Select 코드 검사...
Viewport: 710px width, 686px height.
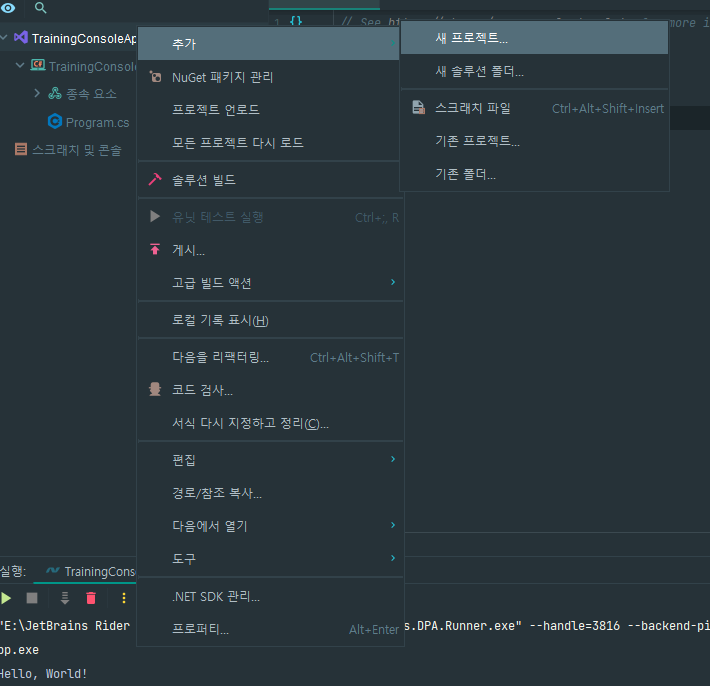tap(269, 390)
